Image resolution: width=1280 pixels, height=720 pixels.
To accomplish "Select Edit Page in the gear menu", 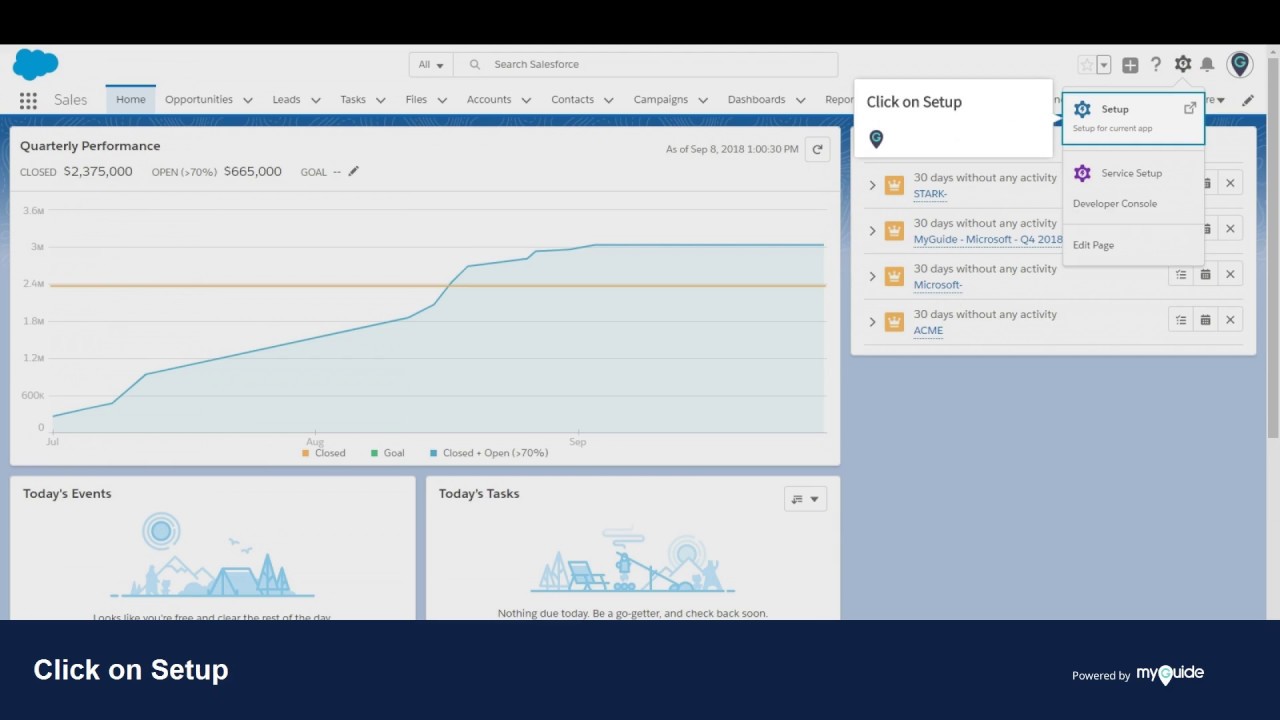I will 1093,245.
